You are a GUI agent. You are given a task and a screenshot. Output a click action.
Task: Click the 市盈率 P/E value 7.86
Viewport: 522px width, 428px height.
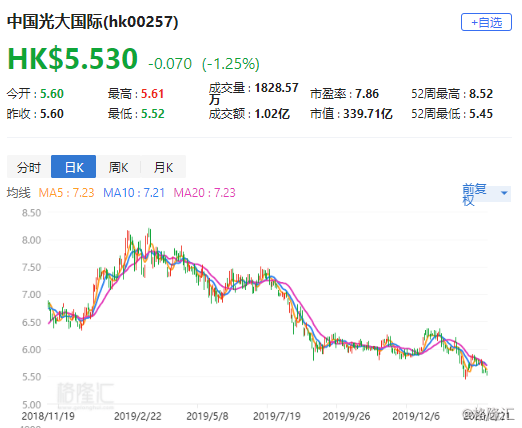point(367,94)
